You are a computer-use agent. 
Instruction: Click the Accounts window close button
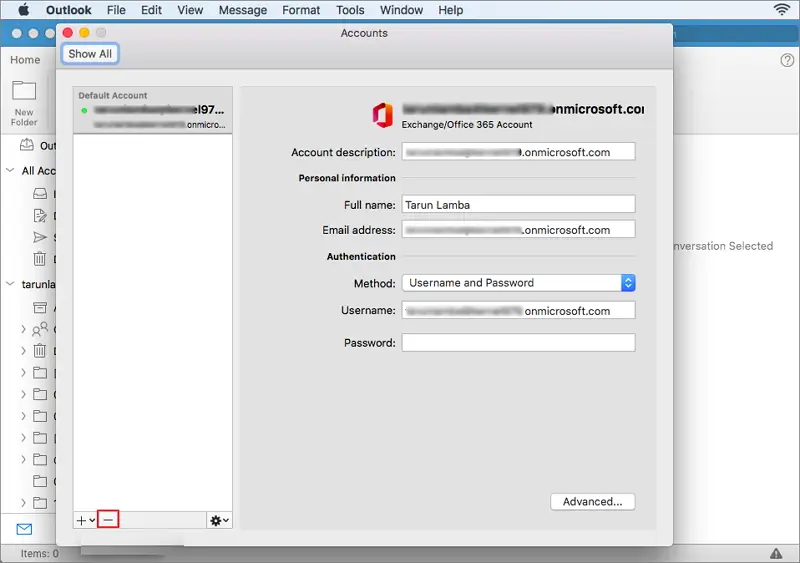67,33
